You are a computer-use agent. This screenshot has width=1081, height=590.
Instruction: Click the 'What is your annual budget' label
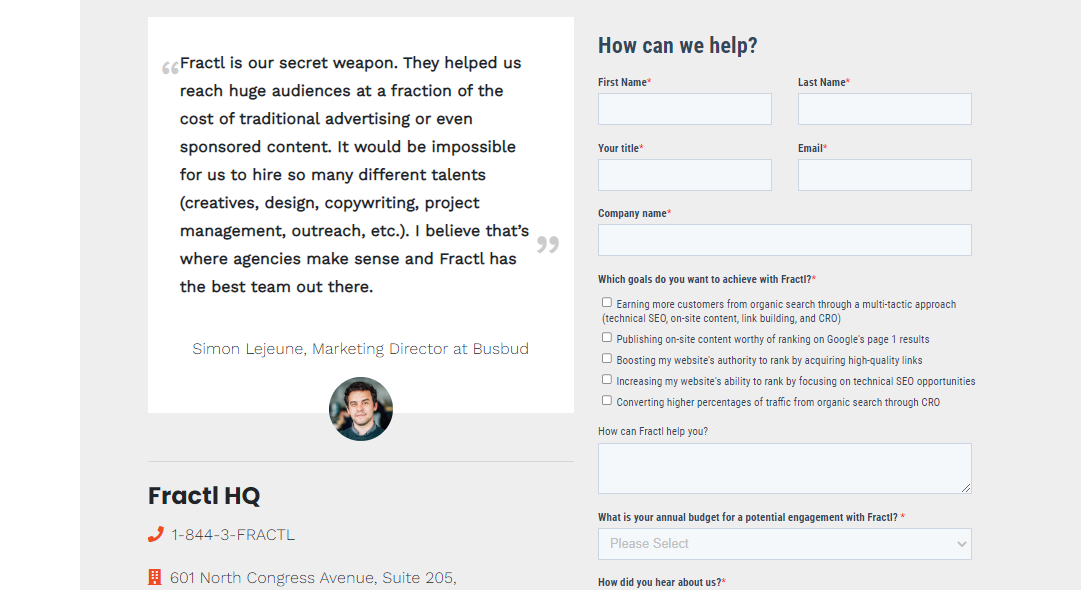point(751,517)
